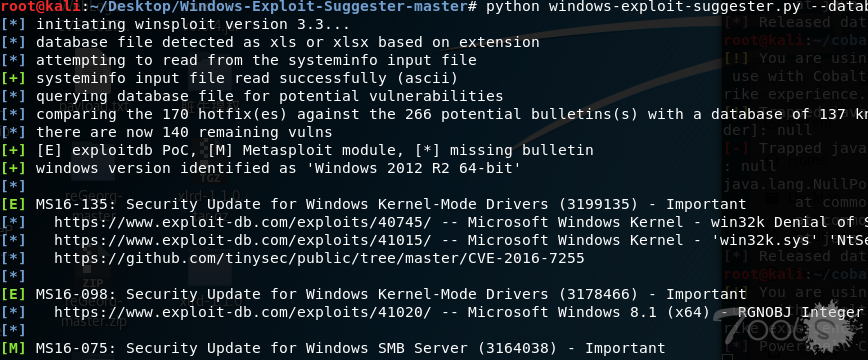This screenshot has height=360, width=868.
Task: Open the exploit-db 40745 exploit URL
Action: point(242,222)
